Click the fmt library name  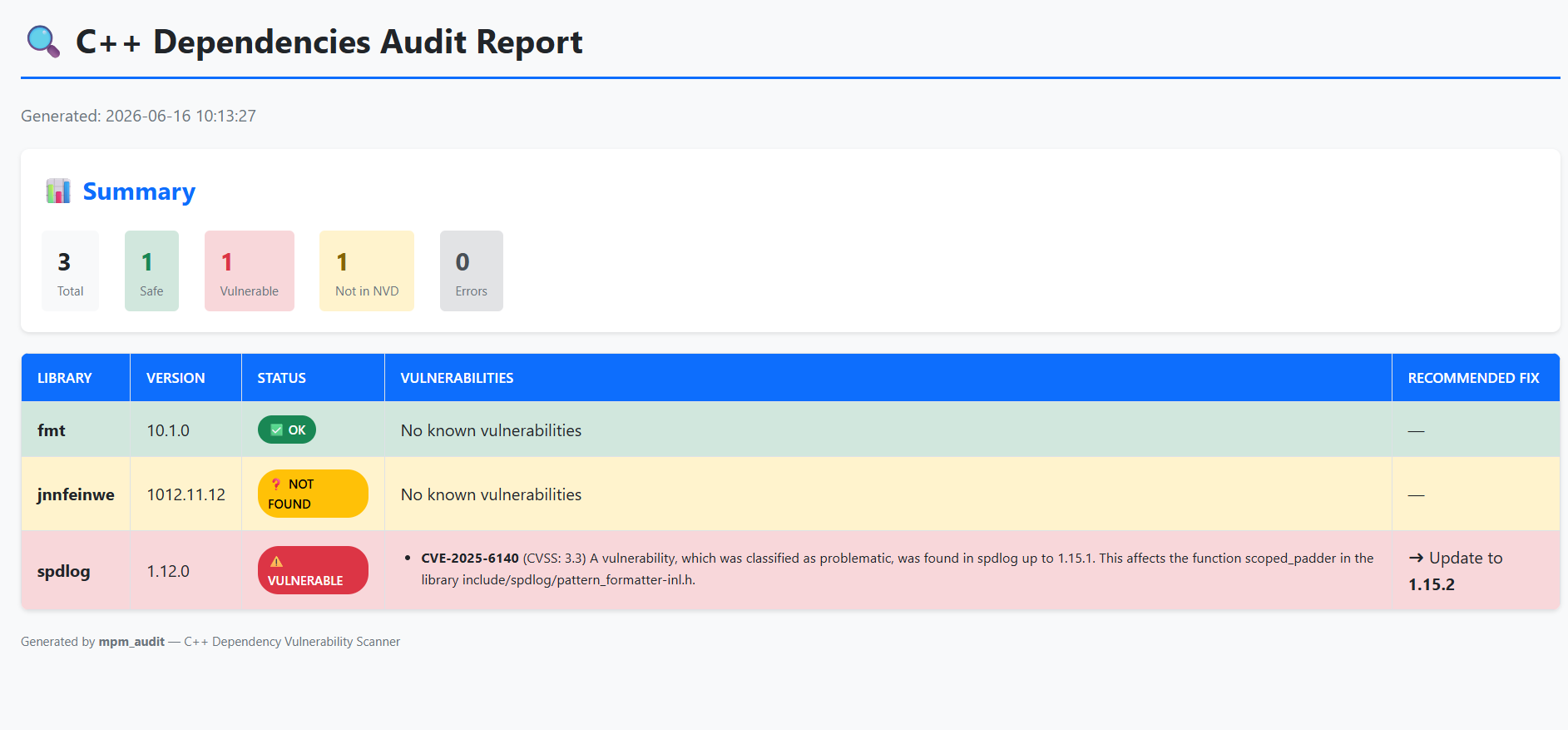click(x=52, y=430)
